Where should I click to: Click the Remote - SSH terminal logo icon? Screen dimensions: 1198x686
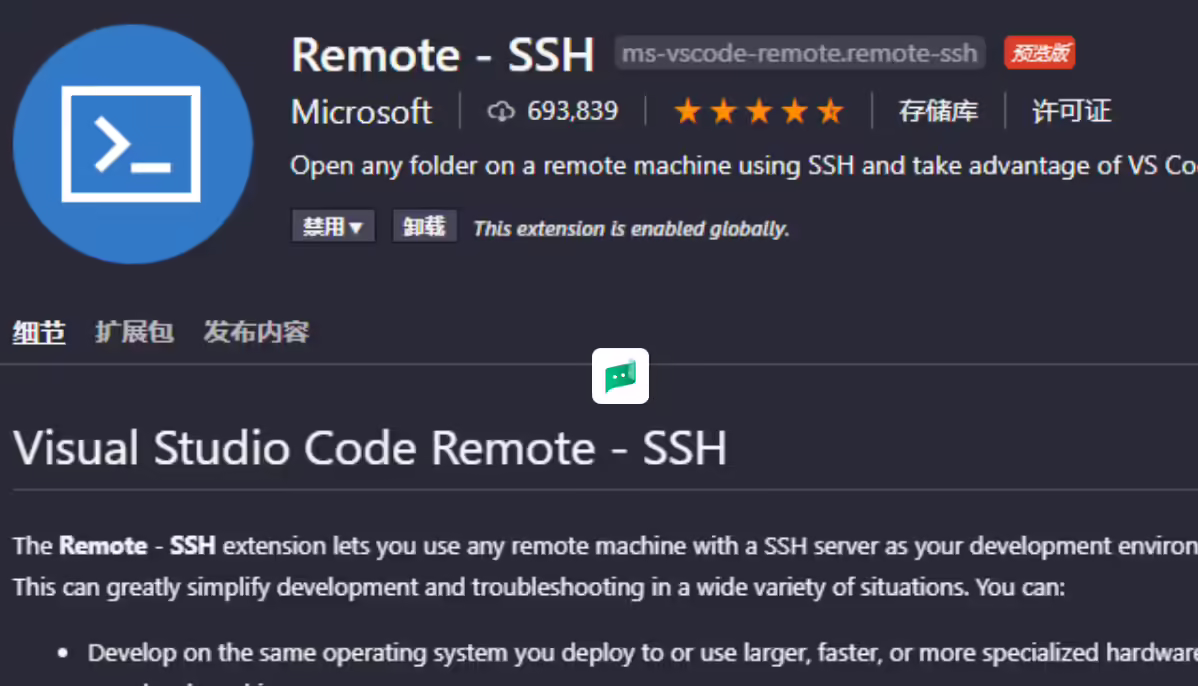pyautogui.click(x=132, y=144)
